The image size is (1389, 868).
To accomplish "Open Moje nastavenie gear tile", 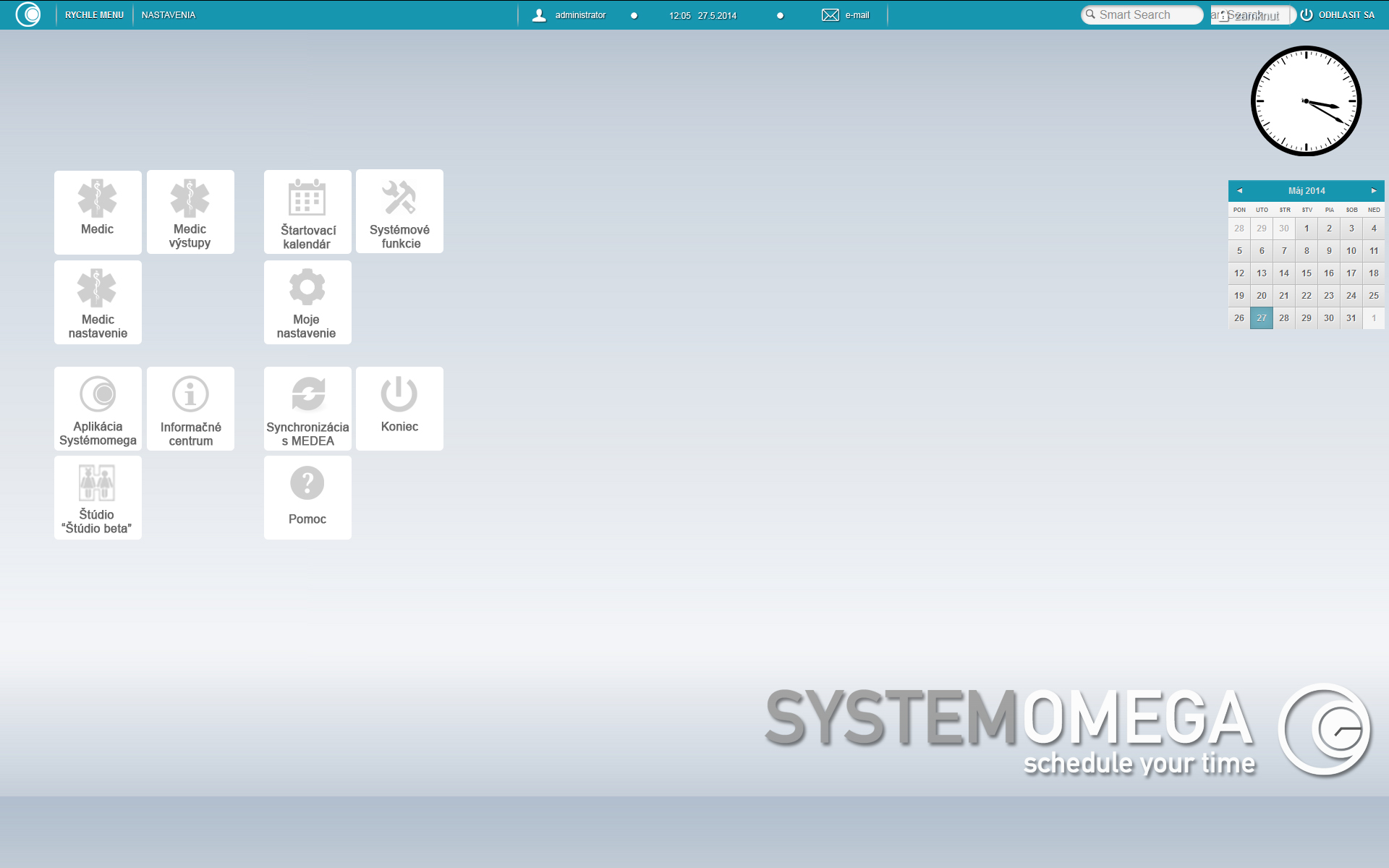I will point(307,302).
